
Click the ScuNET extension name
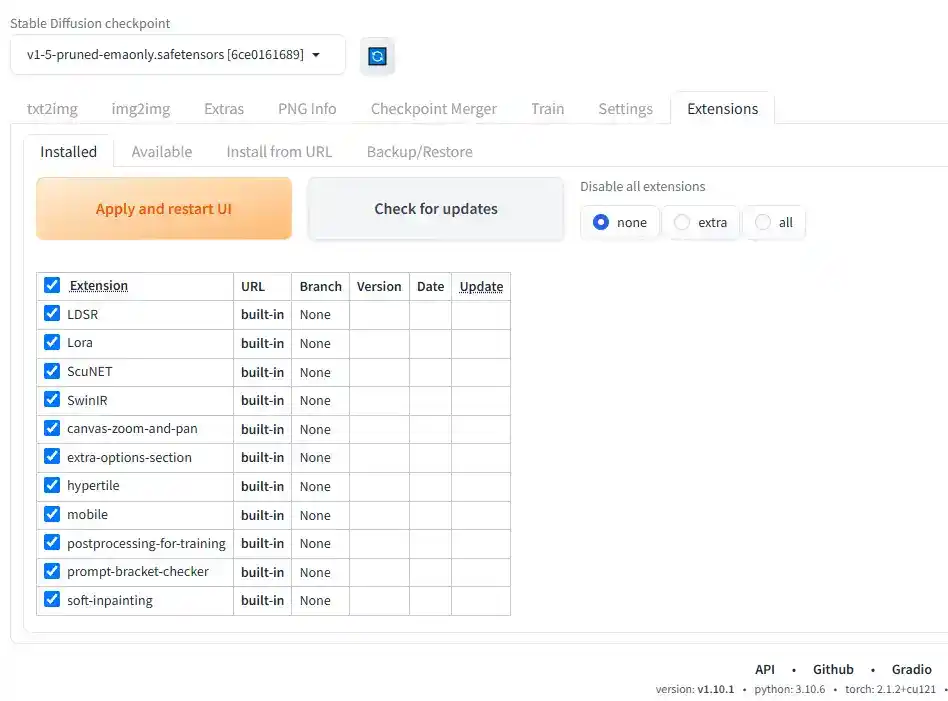89,371
